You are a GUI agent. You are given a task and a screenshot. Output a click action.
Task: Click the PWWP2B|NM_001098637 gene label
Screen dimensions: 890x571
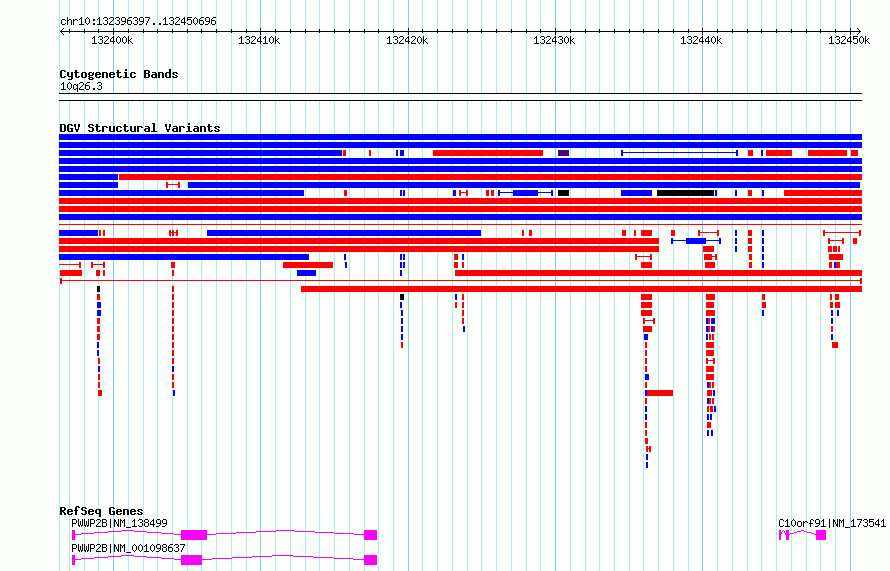coord(128,548)
